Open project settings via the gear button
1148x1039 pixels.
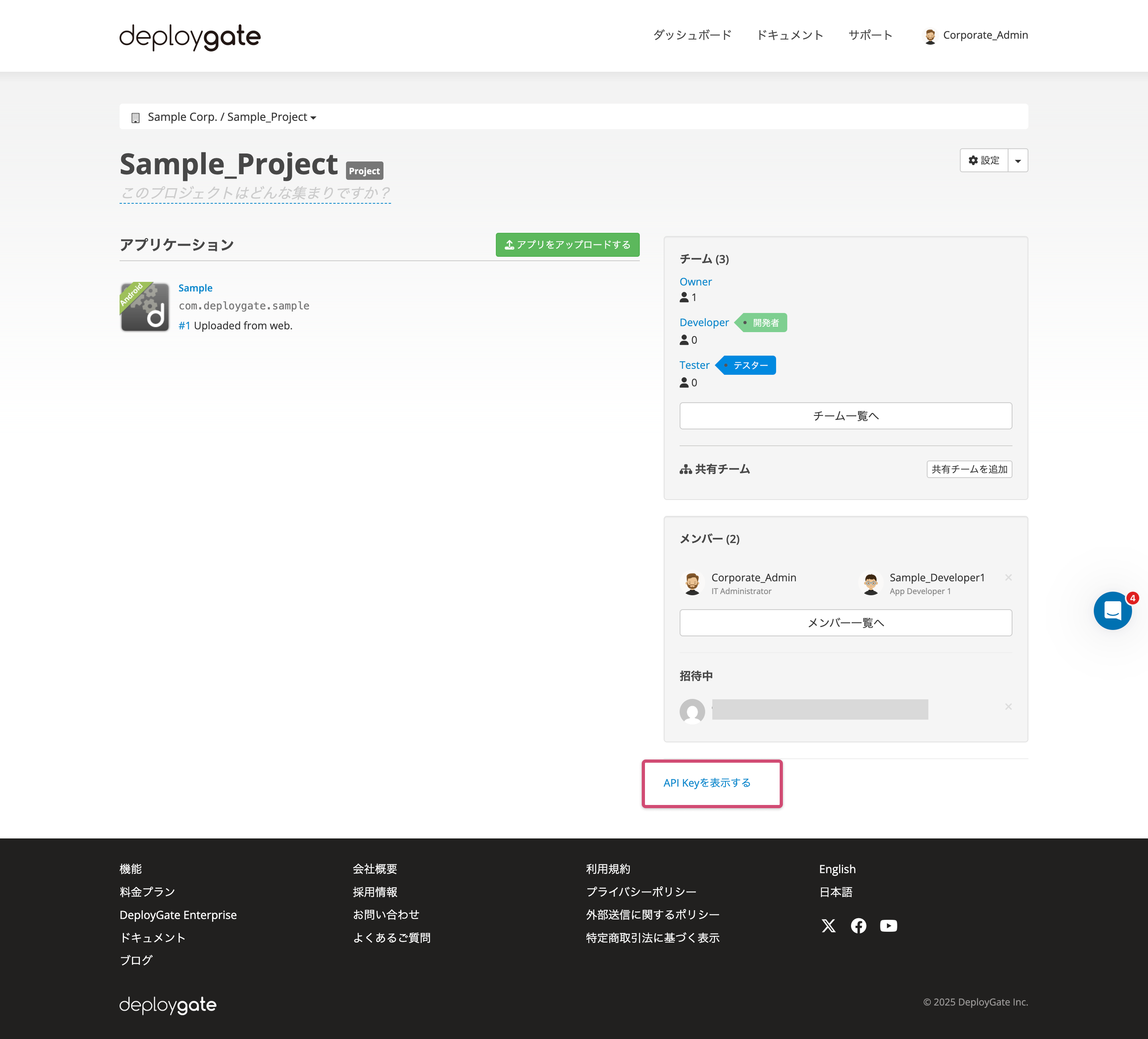(x=984, y=160)
